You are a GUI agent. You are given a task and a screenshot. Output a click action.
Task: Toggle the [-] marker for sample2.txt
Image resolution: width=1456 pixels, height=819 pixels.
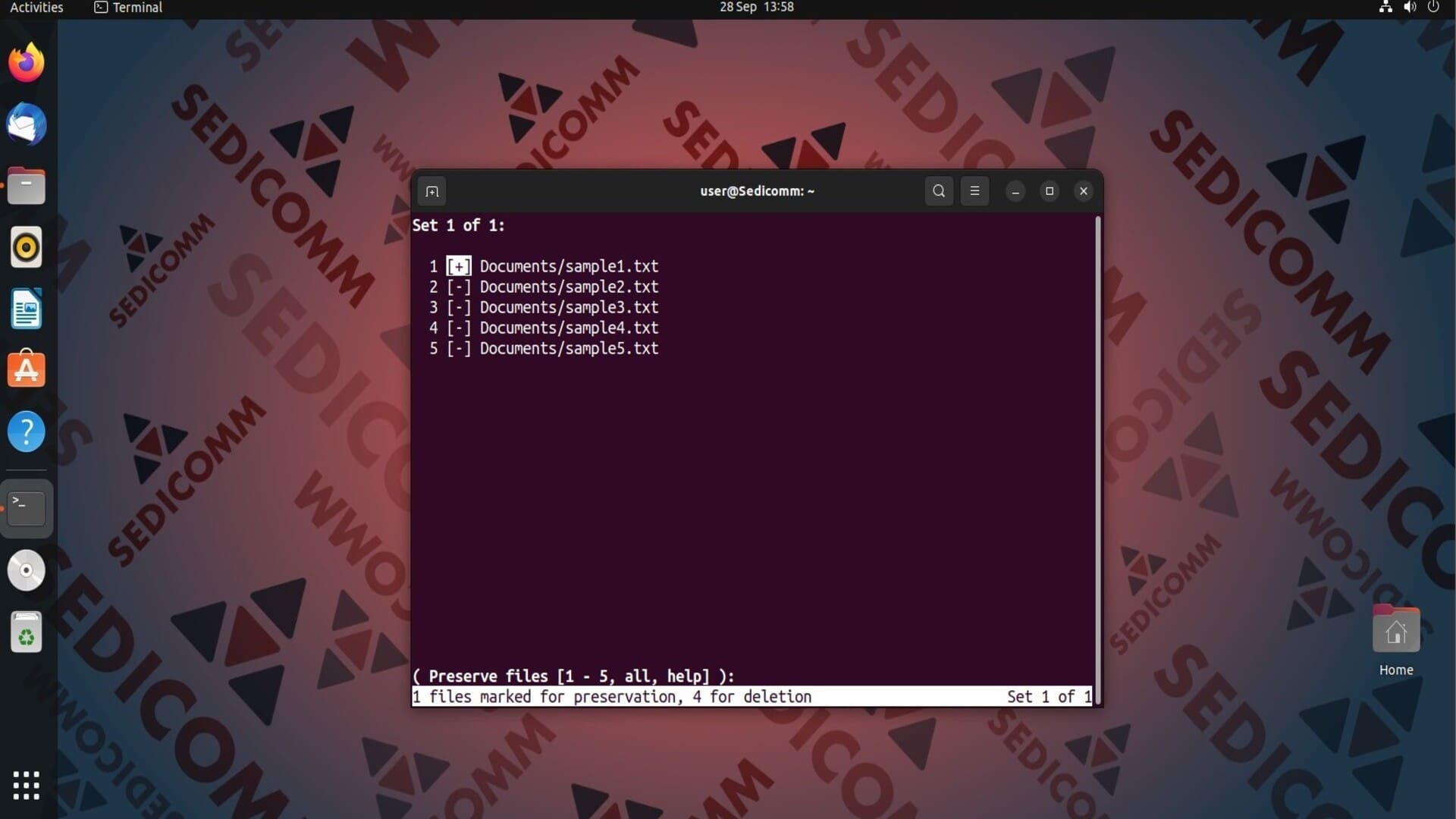click(x=459, y=287)
